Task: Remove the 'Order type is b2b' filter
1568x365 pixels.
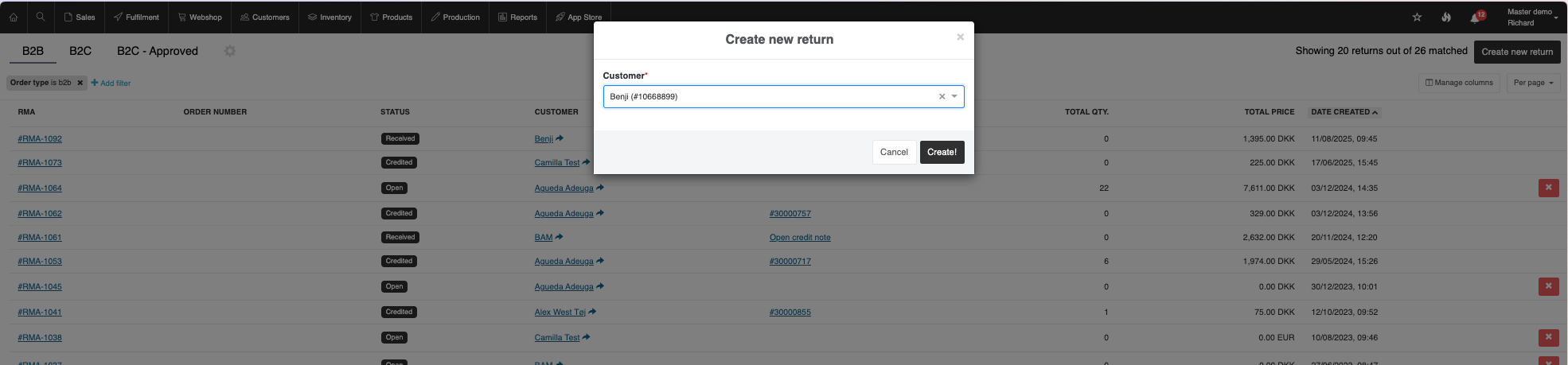Action: click(80, 83)
